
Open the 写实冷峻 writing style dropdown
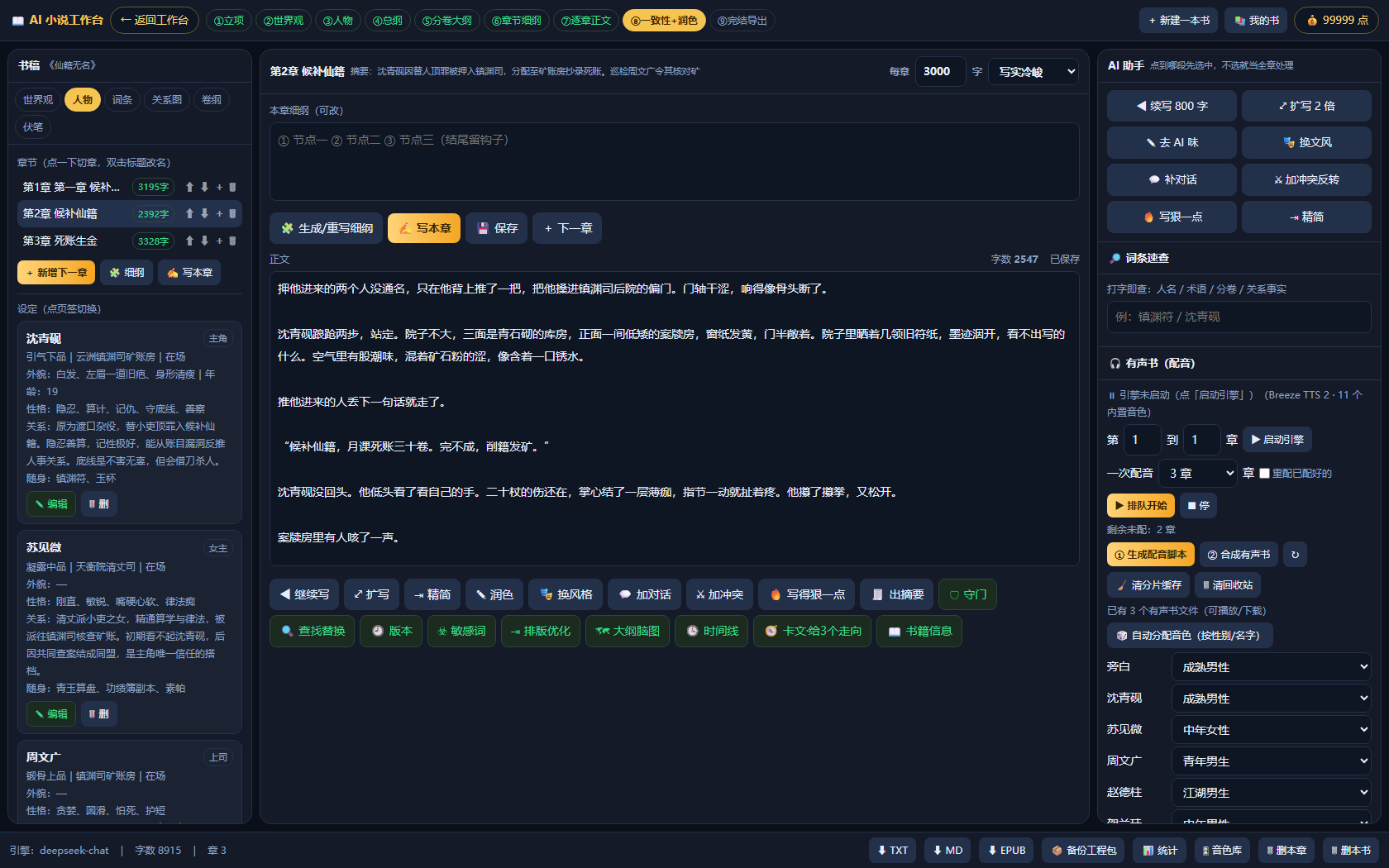tap(1033, 72)
